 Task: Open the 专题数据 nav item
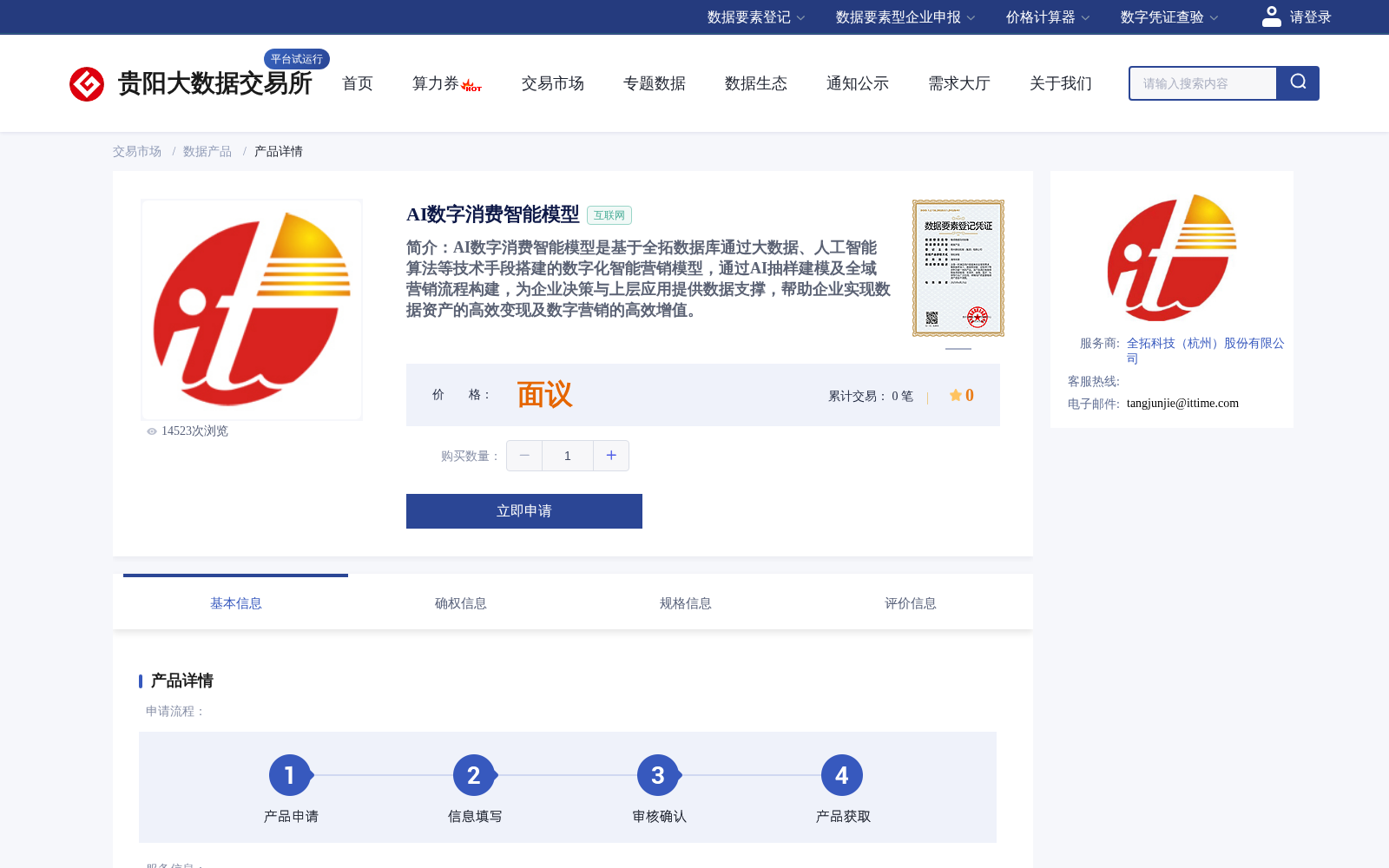pos(655,83)
